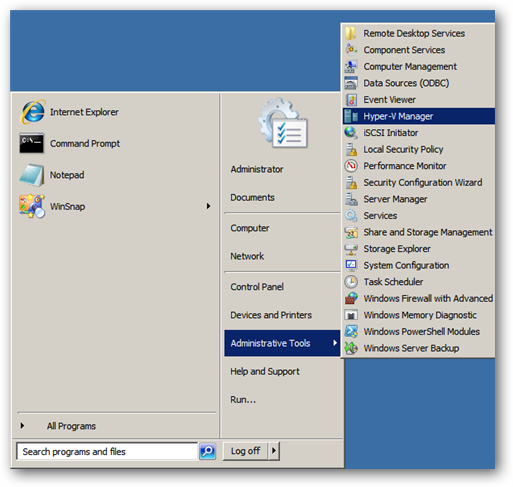Launch Internet Explorer from pinned list
Screen dimensions: 513x487
click(115, 112)
